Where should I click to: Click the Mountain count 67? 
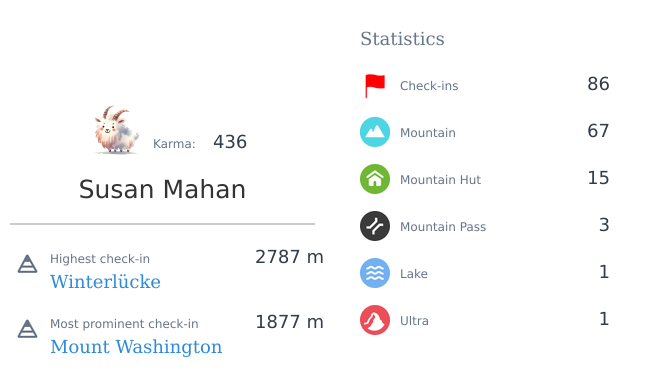[598, 131]
